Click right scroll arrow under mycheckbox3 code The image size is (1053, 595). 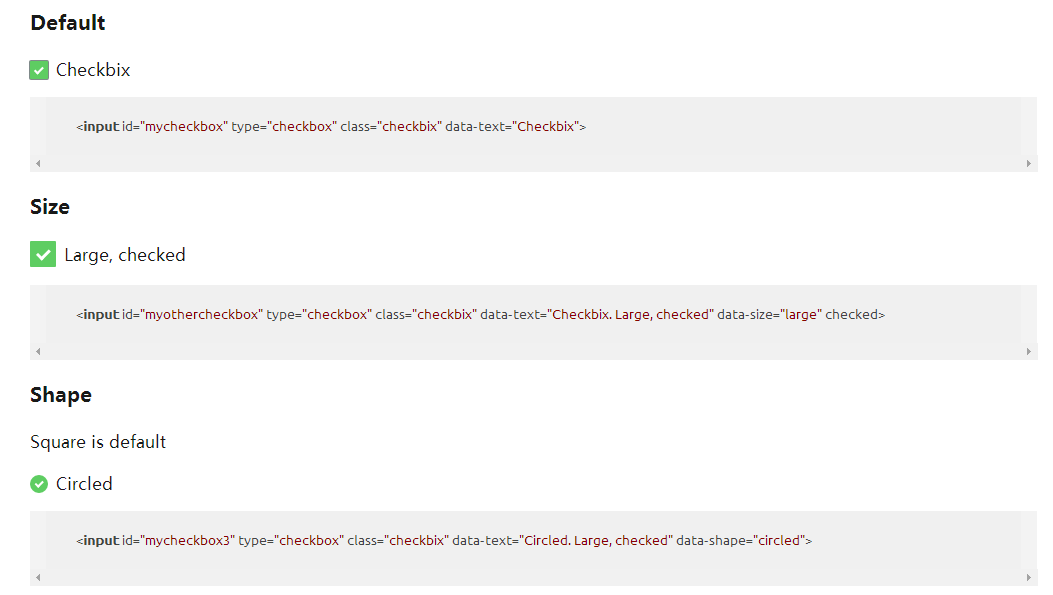[x=1029, y=578]
